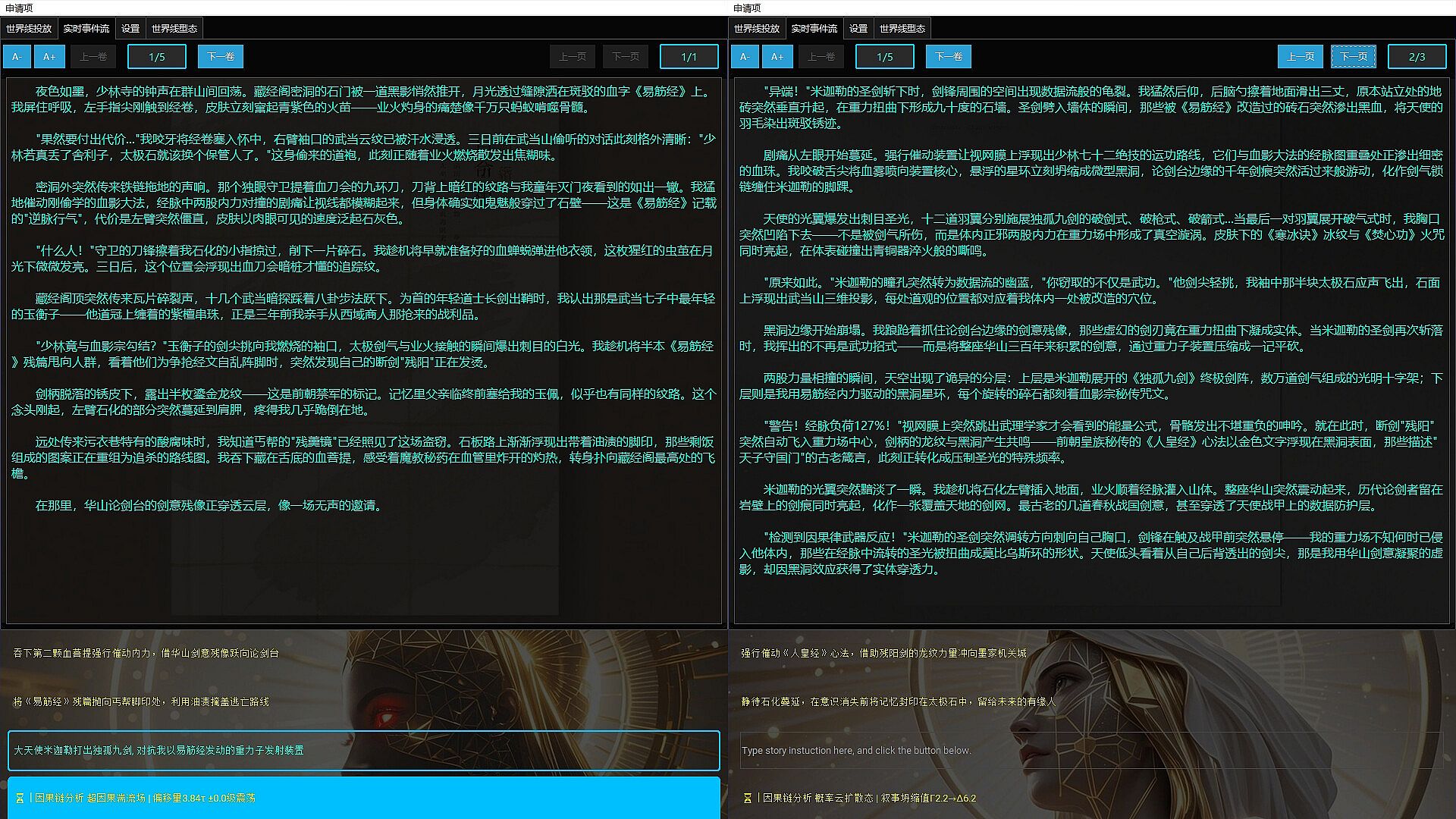
Task: Click the A+ font increase button in right window
Action: pos(777,57)
